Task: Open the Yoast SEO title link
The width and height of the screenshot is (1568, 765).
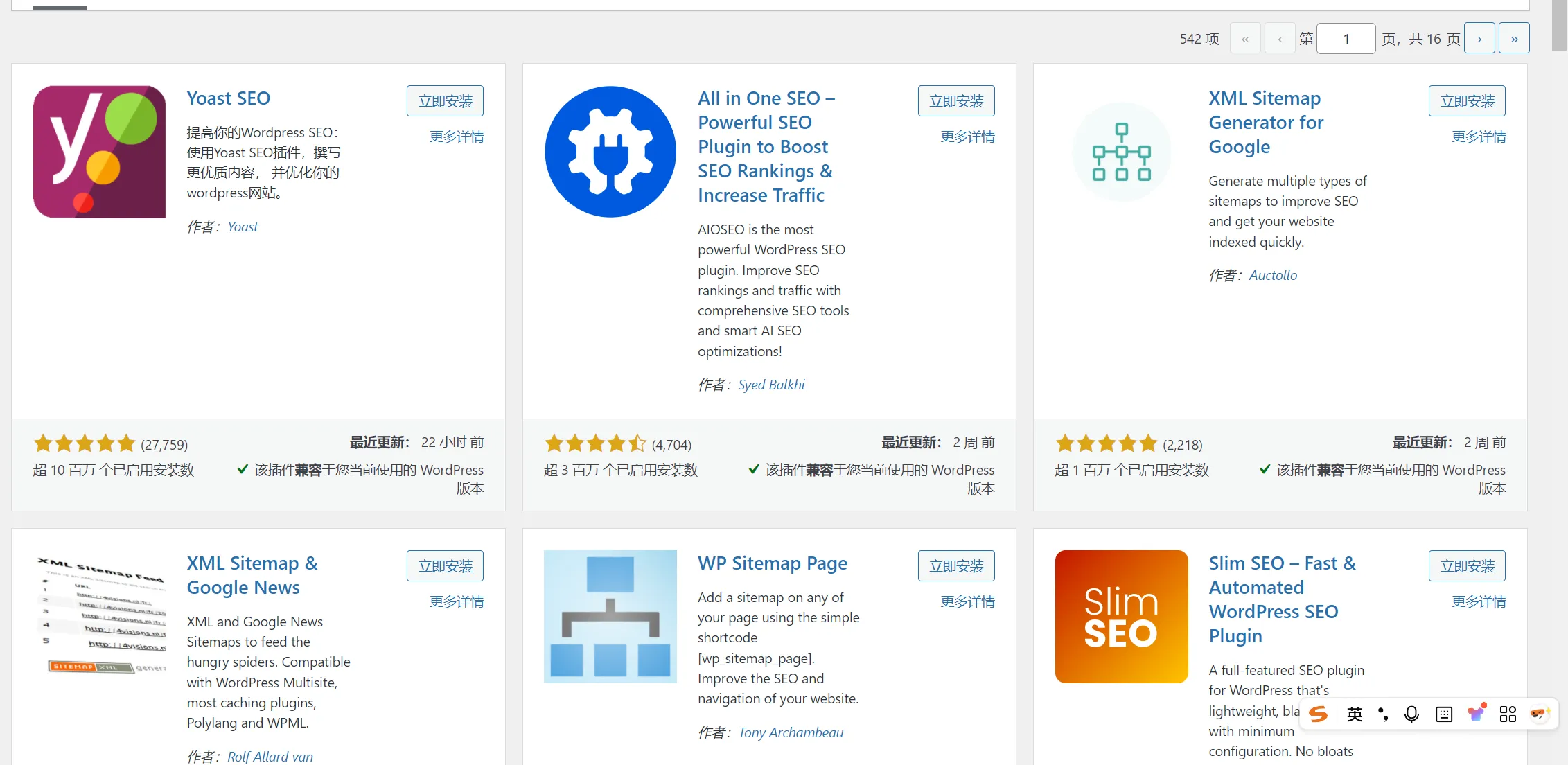Action: [x=229, y=98]
